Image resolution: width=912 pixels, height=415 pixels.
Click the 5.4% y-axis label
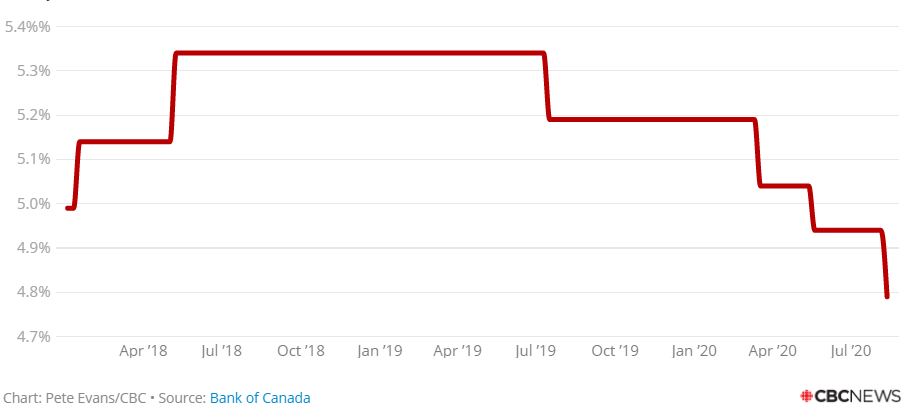tap(27, 27)
